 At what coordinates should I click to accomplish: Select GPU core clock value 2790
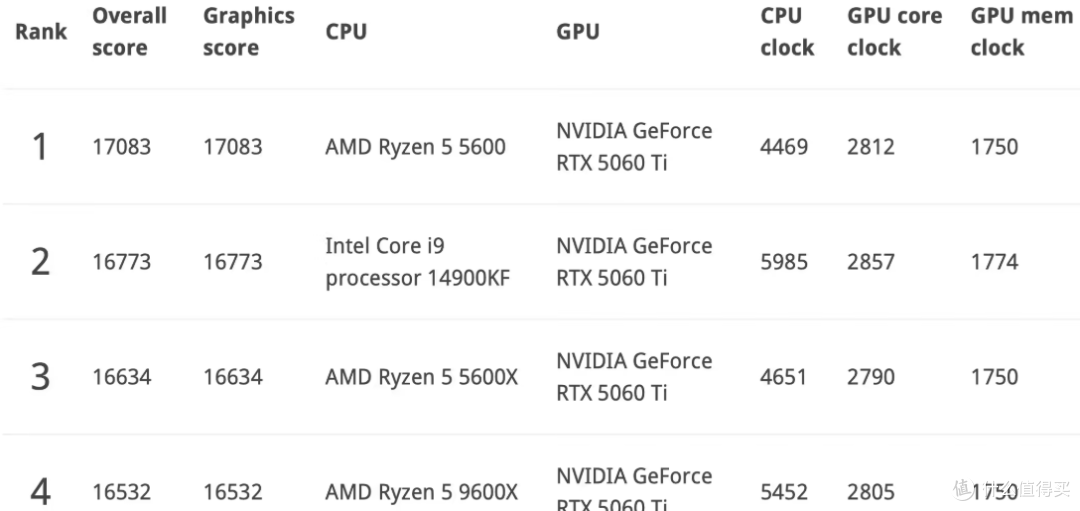871,377
